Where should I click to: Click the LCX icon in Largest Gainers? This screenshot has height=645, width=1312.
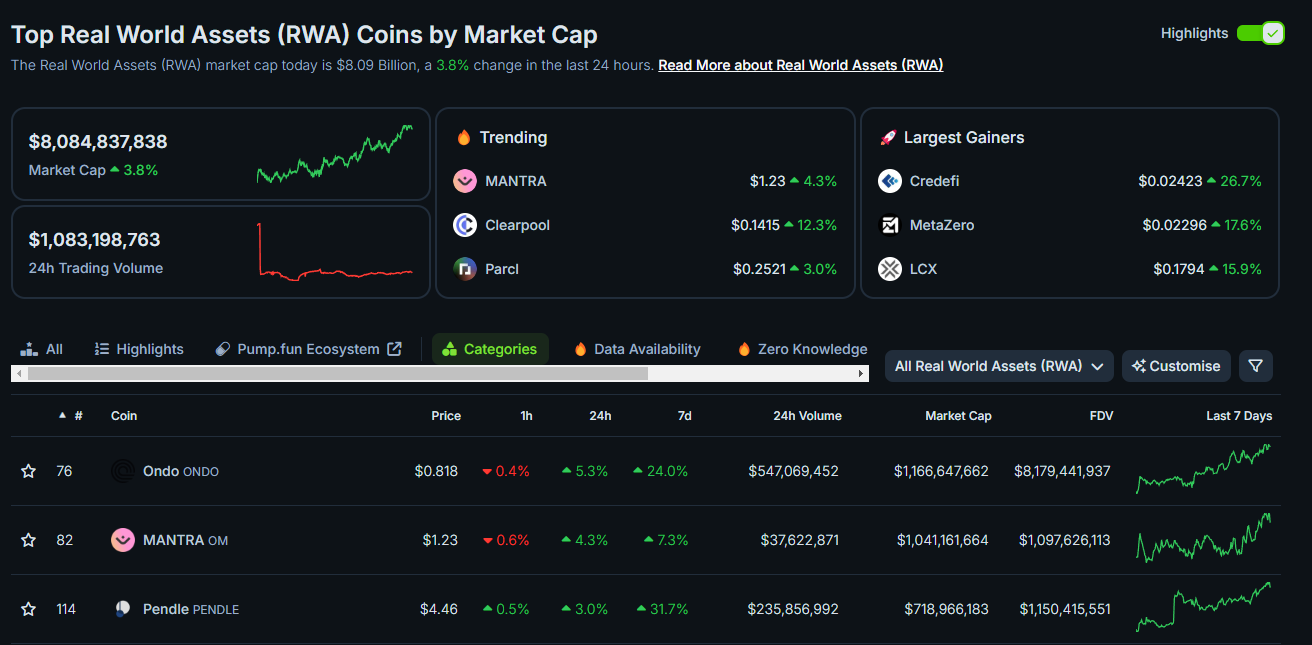(x=890, y=269)
